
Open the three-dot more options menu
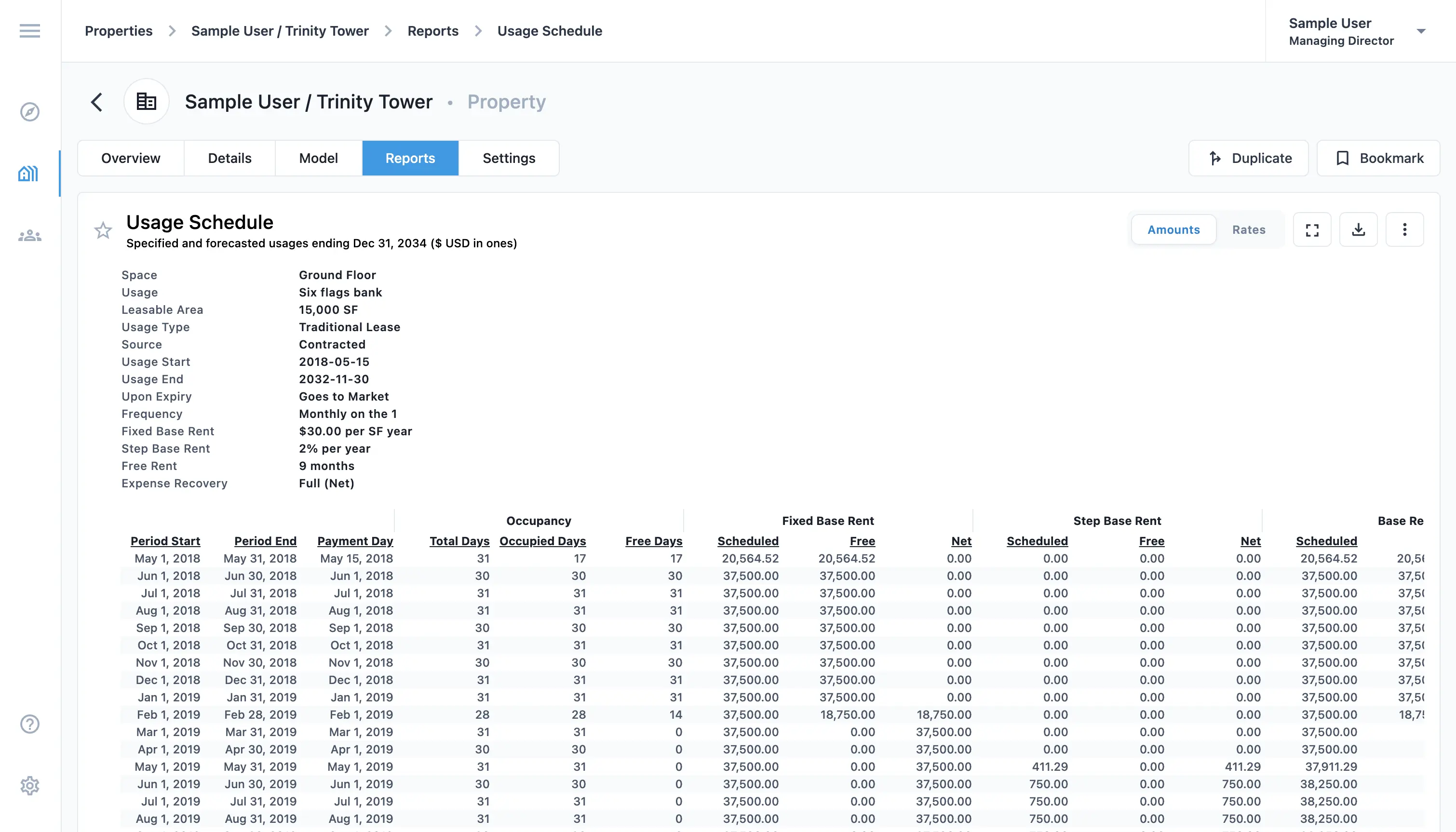click(x=1404, y=230)
